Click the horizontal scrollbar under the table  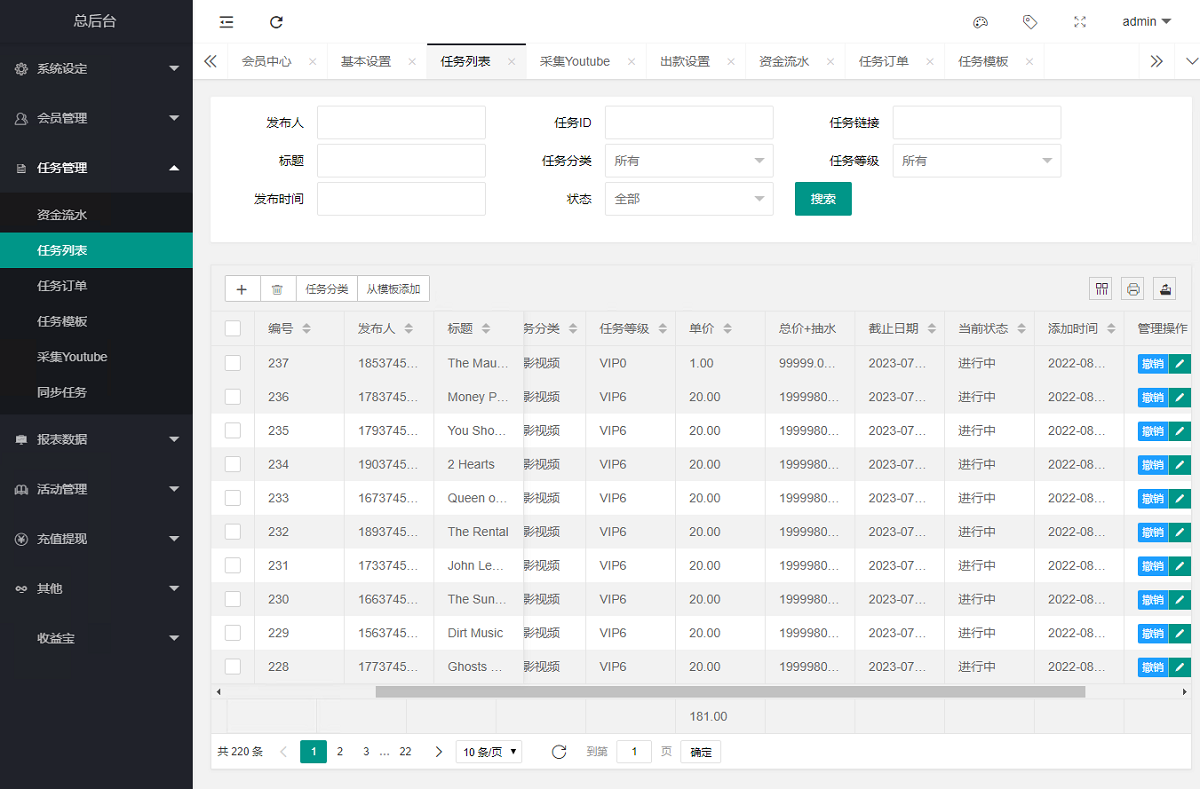[730, 691]
